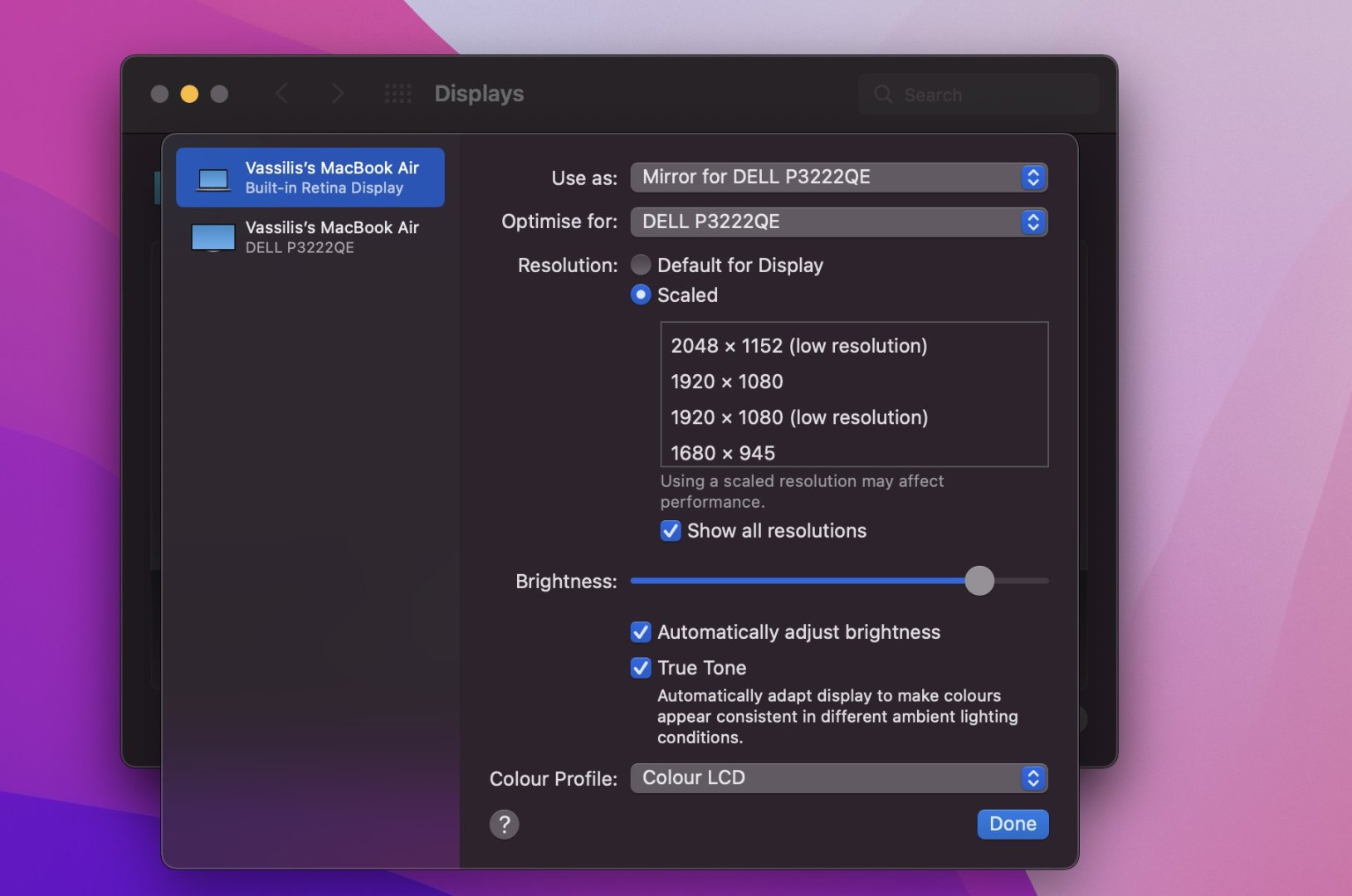This screenshot has width=1352, height=896.
Task: Click the DELL P3222QE monitor icon
Action: pyautogui.click(x=213, y=237)
